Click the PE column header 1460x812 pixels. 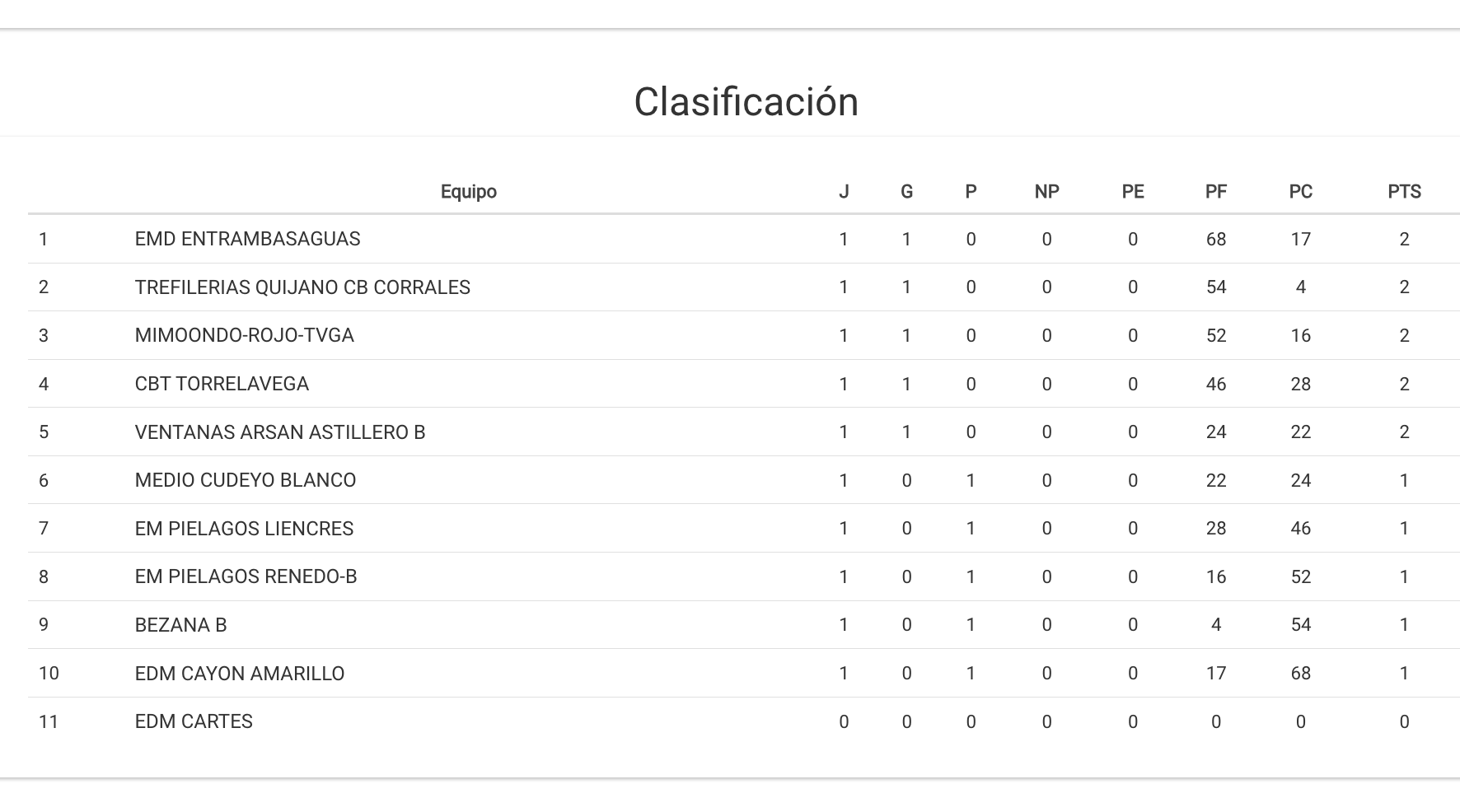(1132, 192)
